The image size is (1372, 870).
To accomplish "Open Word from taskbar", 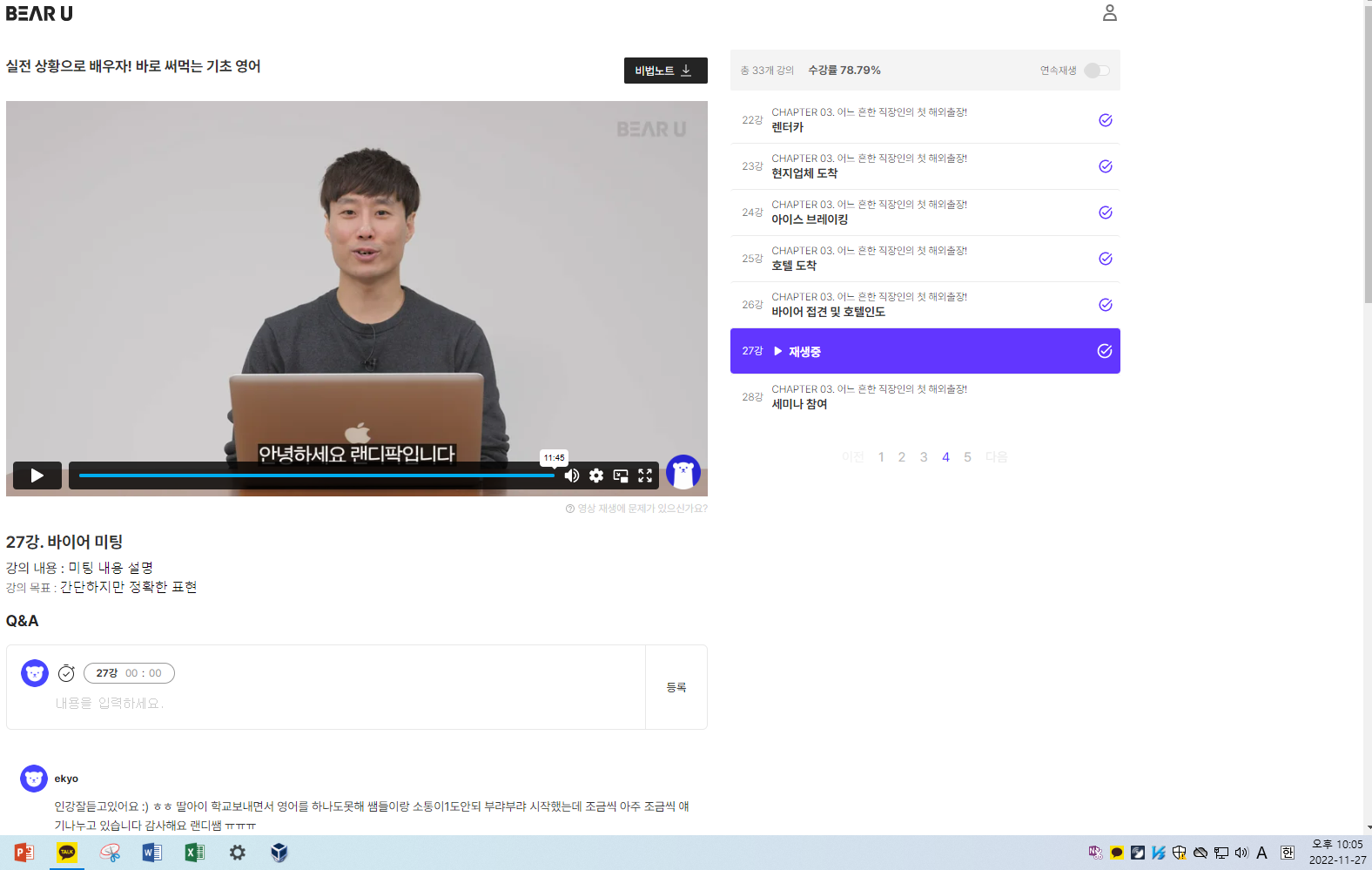I will 151,853.
